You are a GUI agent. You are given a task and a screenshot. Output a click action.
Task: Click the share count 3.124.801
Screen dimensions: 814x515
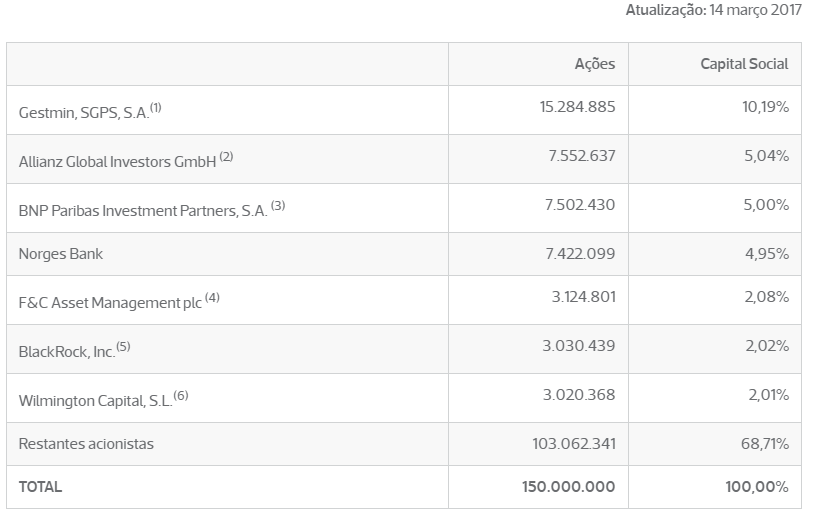point(584,297)
